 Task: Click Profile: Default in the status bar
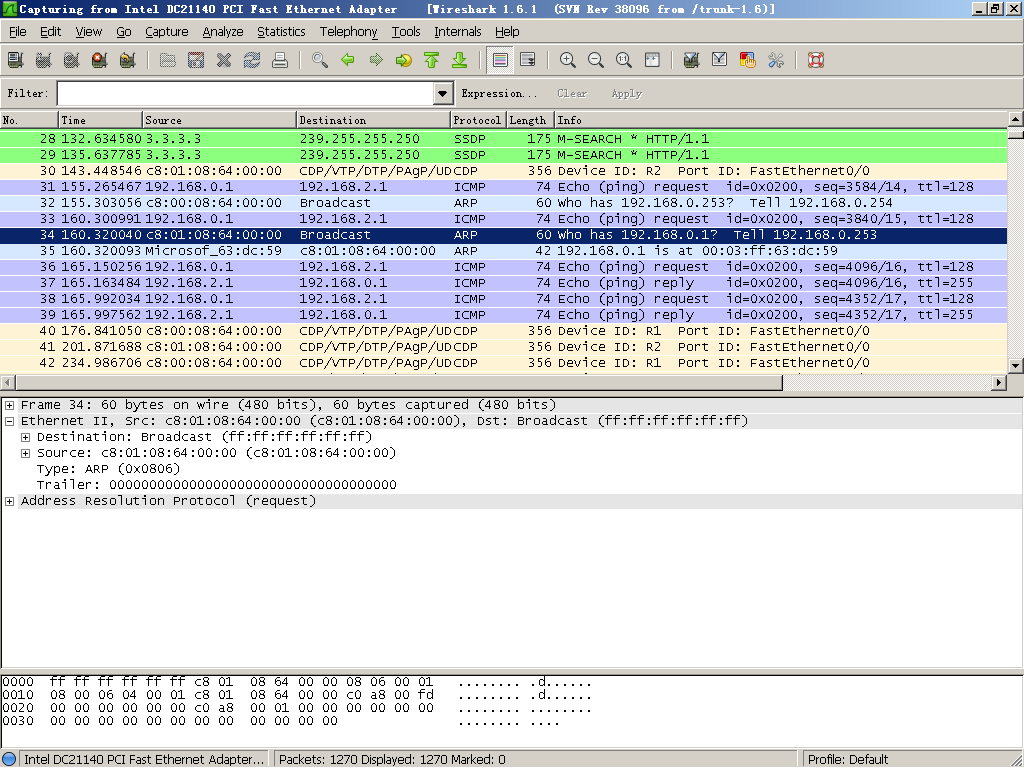coord(848,760)
